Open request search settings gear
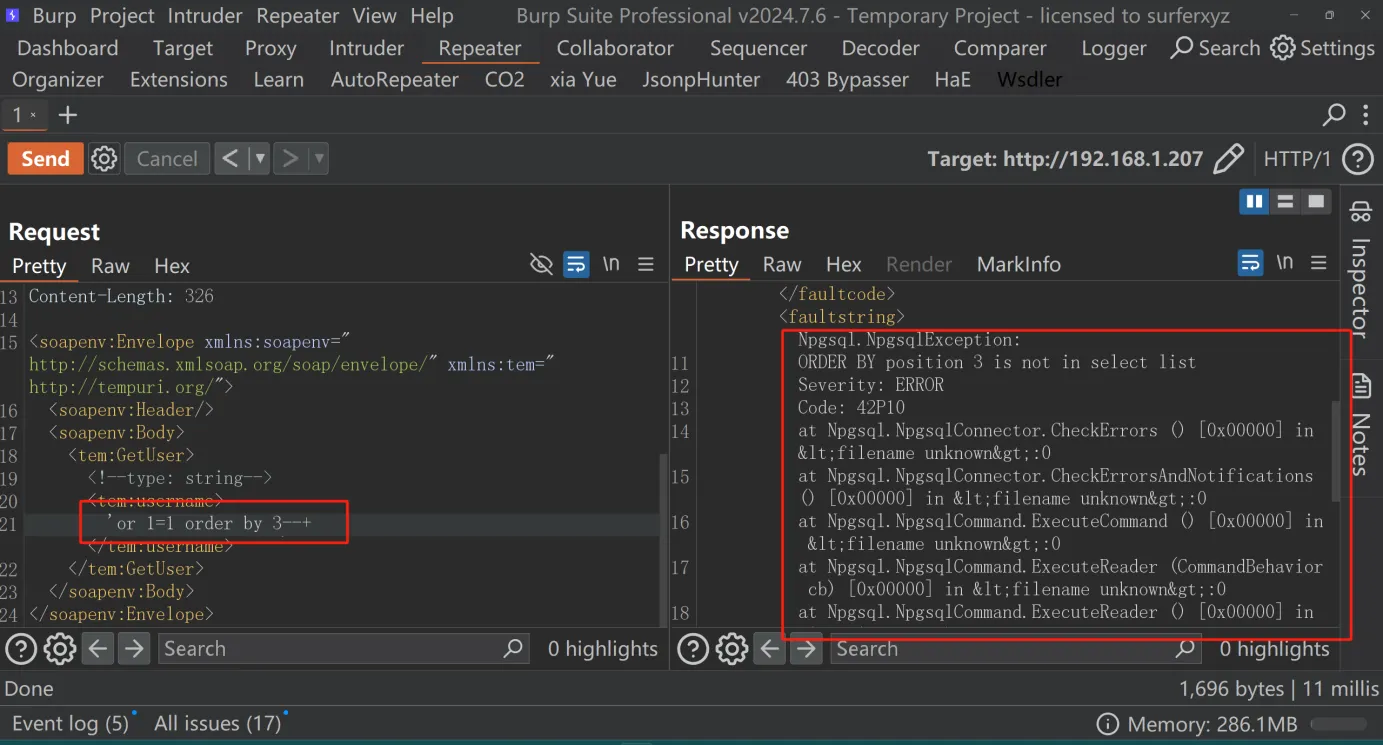 pos(60,649)
